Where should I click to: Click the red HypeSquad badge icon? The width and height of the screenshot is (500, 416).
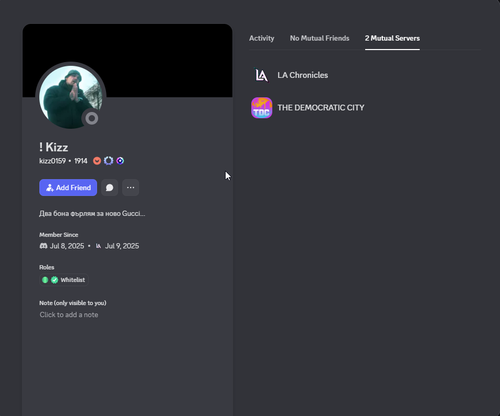point(97,161)
